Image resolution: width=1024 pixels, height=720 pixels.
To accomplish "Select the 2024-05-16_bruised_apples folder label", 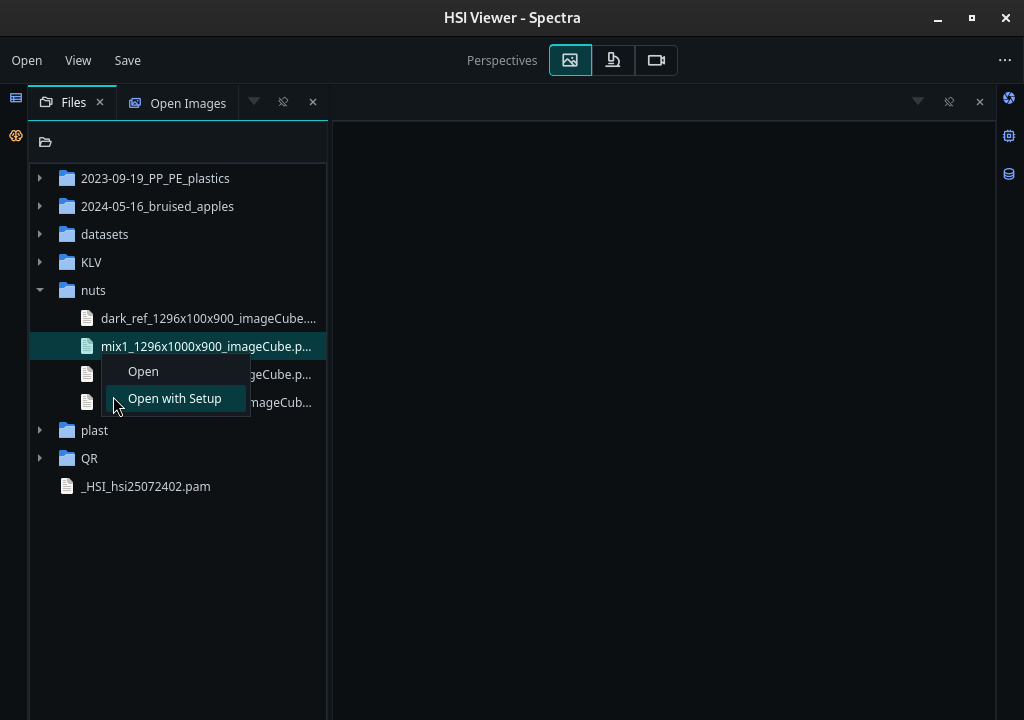I will 157,206.
